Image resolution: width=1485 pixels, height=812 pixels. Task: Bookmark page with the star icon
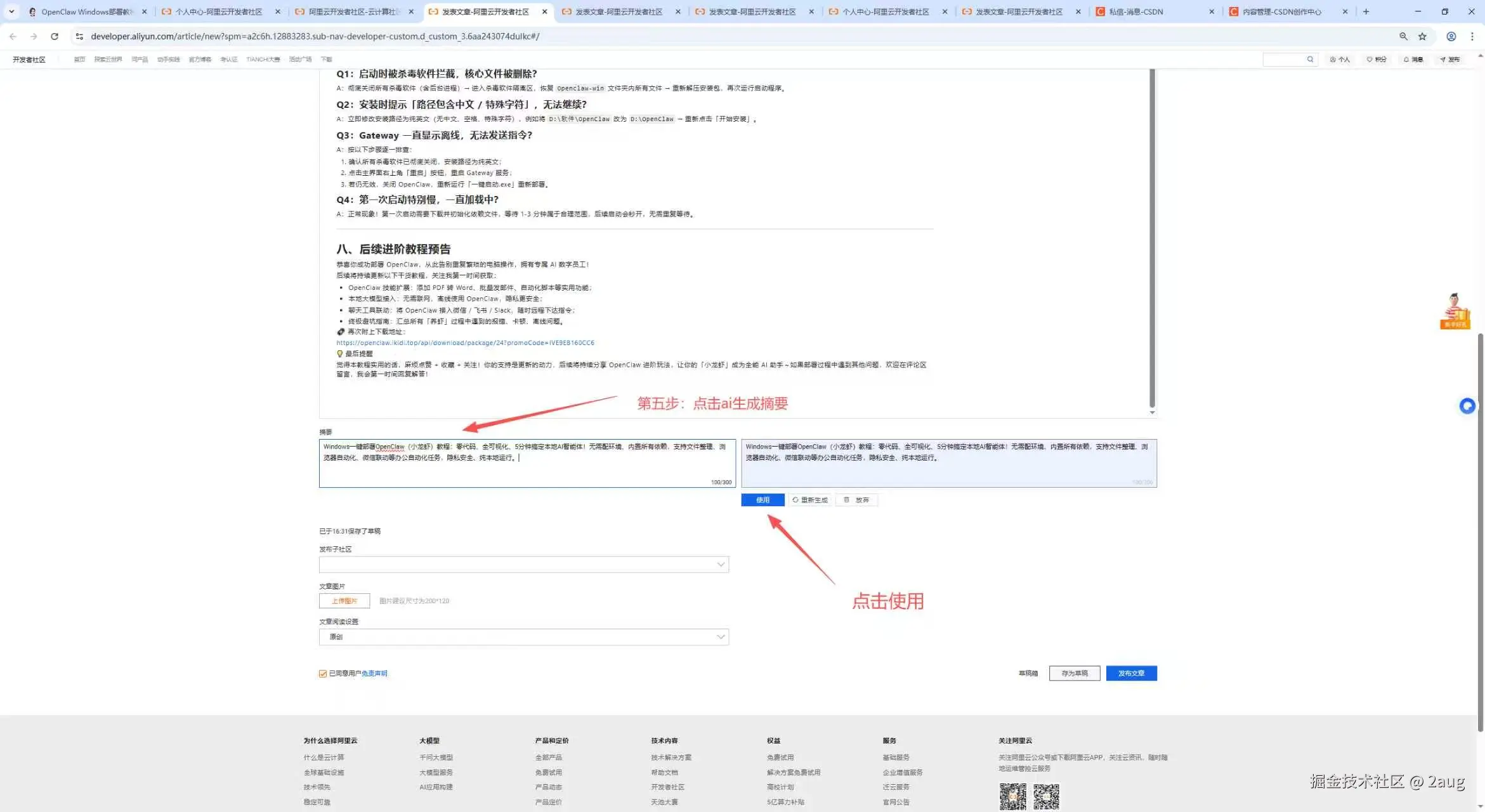[1422, 37]
